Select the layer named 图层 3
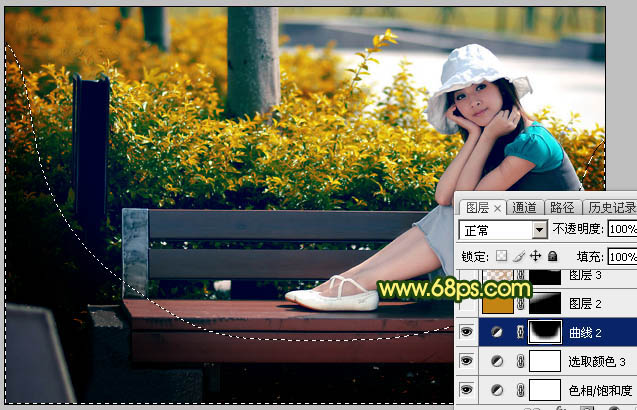The image size is (637, 410). coord(585,275)
